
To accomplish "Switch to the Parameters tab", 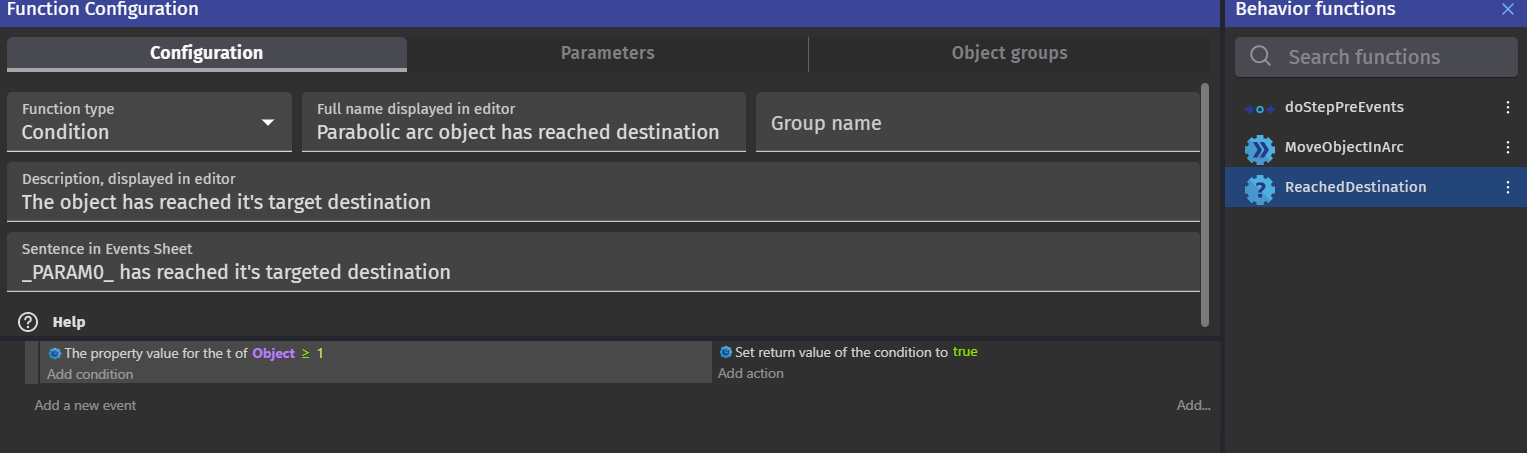I will click(x=607, y=54).
